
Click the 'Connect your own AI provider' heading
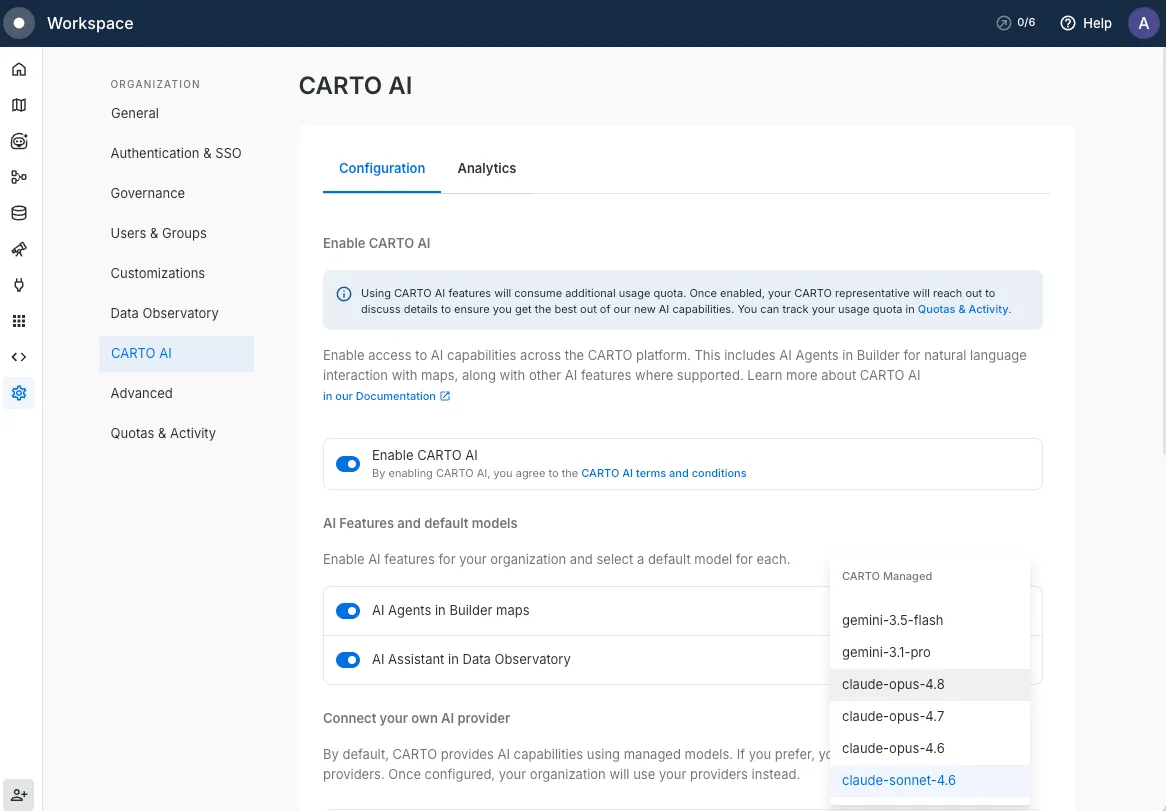tap(416, 719)
